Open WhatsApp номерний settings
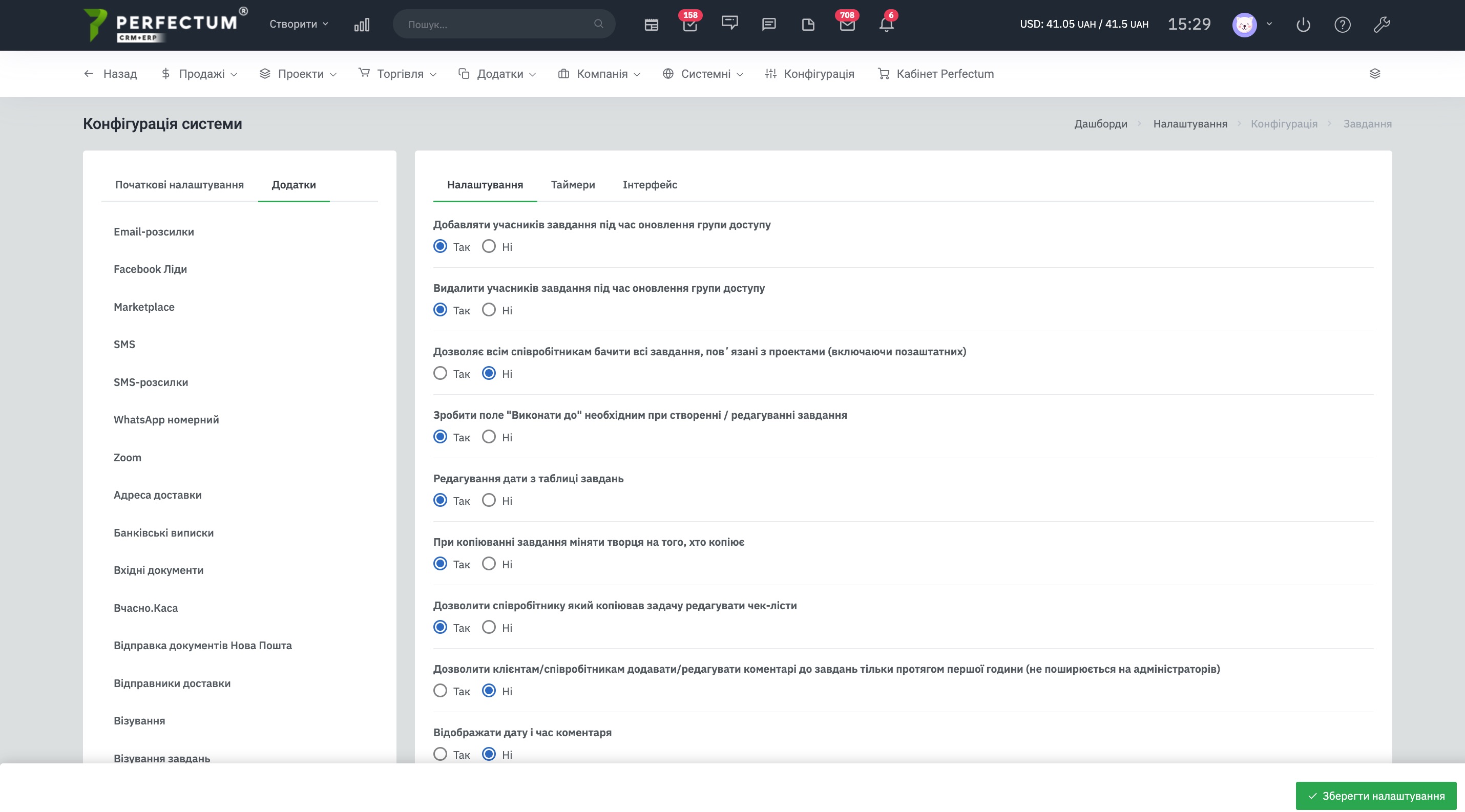1465x812 pixels. coord(166,420)
